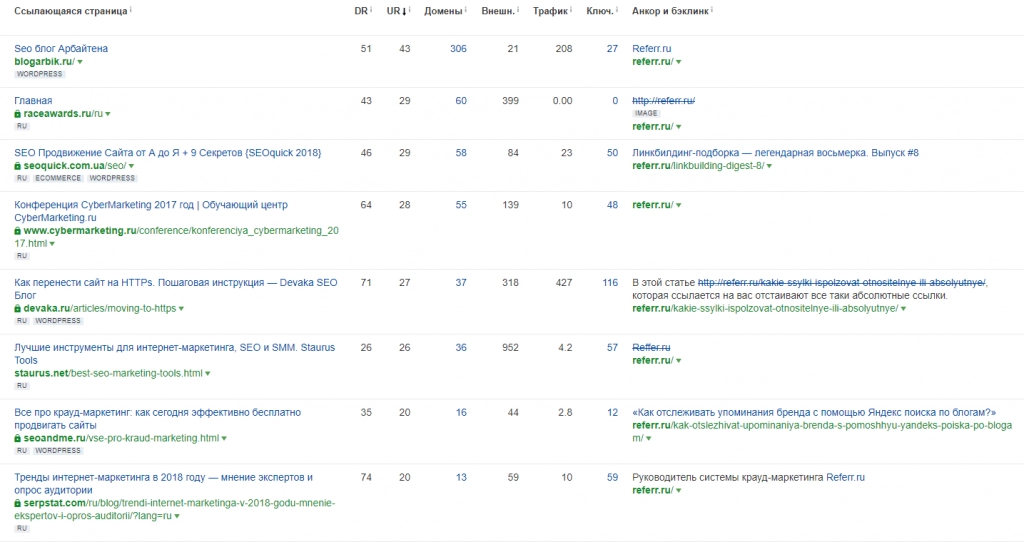
Task: Click the DR value 51 for blogarbik
Action: click(x=366, y=48)
